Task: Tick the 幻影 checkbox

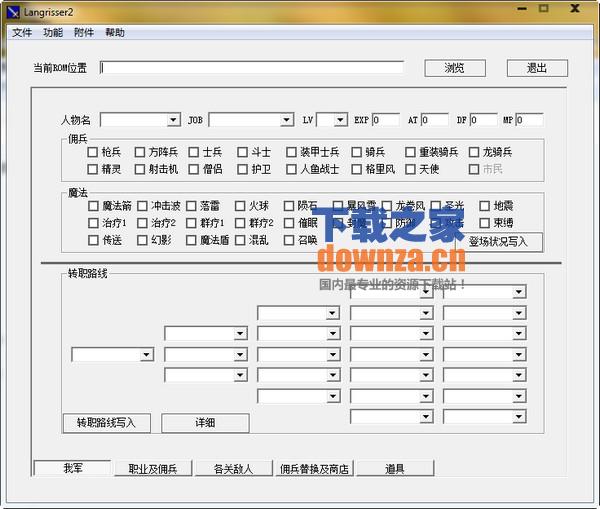Action: click(142, 240)
